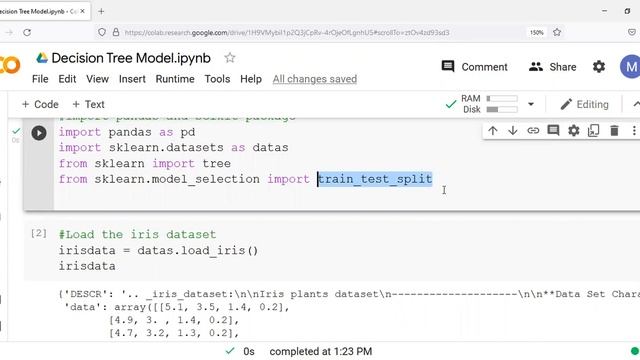
Task: Click 'irisdata = datas.load_iris()' line
Action: coord(158,250)
